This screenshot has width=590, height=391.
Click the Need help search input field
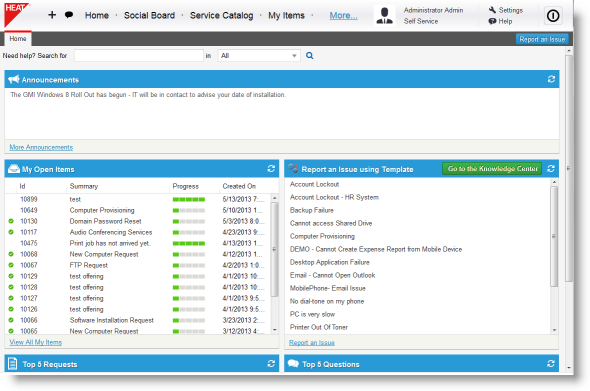[x=138, y=56]
